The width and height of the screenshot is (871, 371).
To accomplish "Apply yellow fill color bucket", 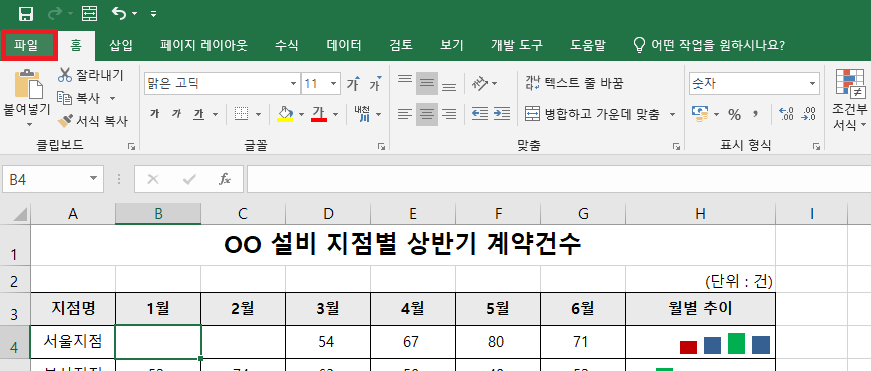I will [x=285, y=114].
